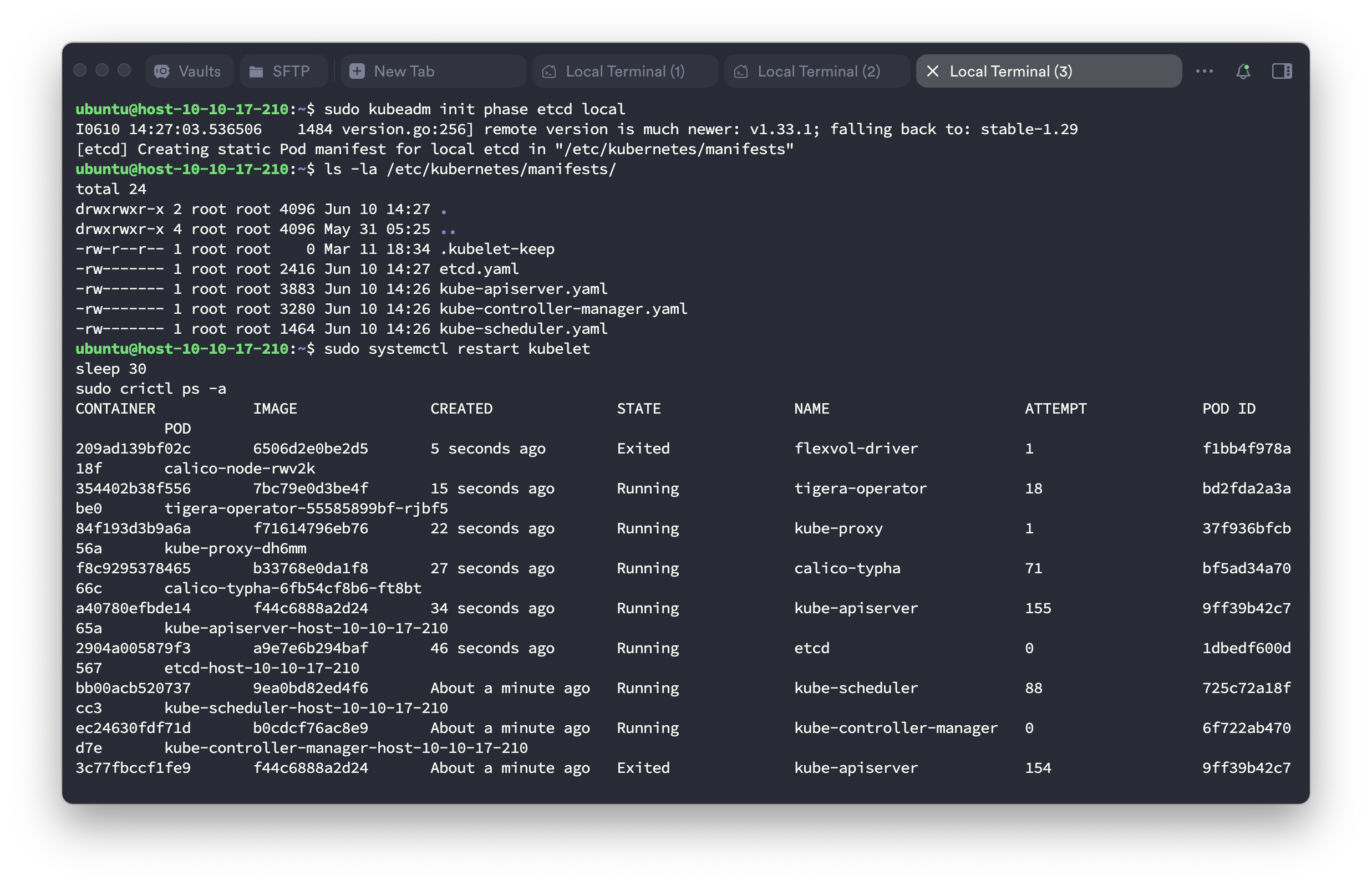This screenshot has height=886, width=1372.
Task: Click the 'sudo crictl ps -a' command line
Action: tap(151, 389)
